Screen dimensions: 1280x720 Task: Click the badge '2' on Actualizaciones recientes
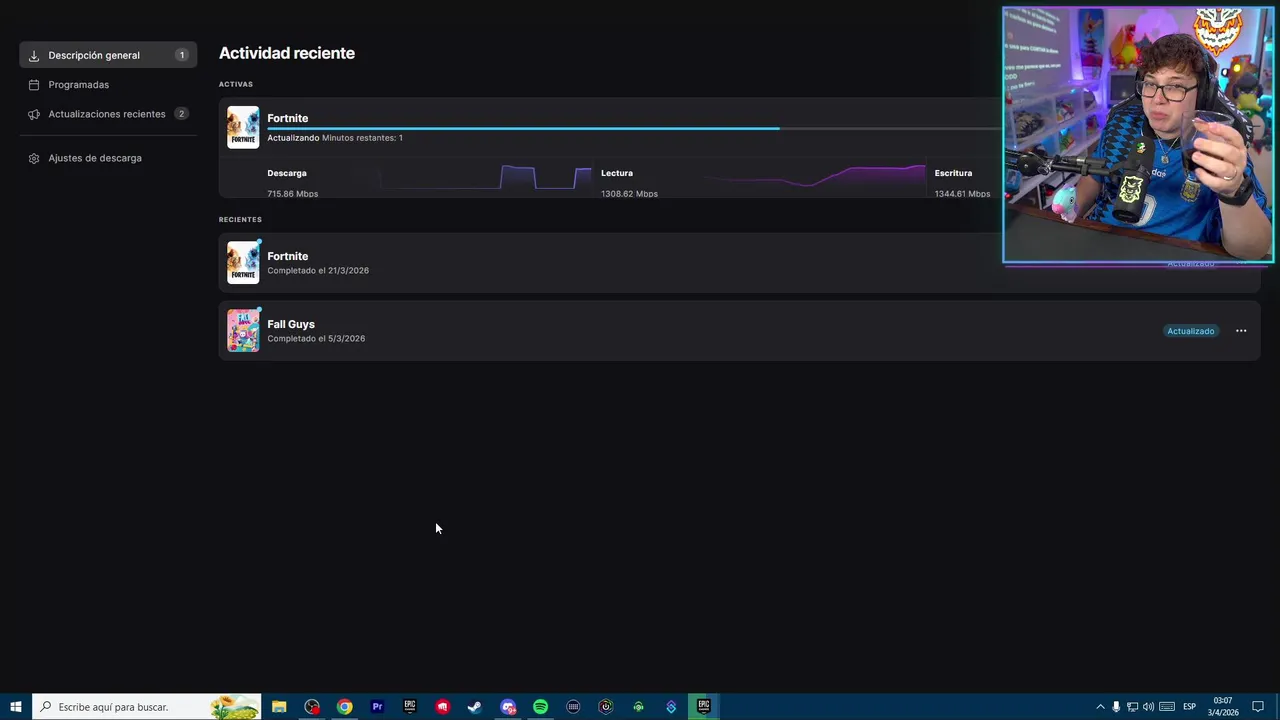(x=181, y=114)
